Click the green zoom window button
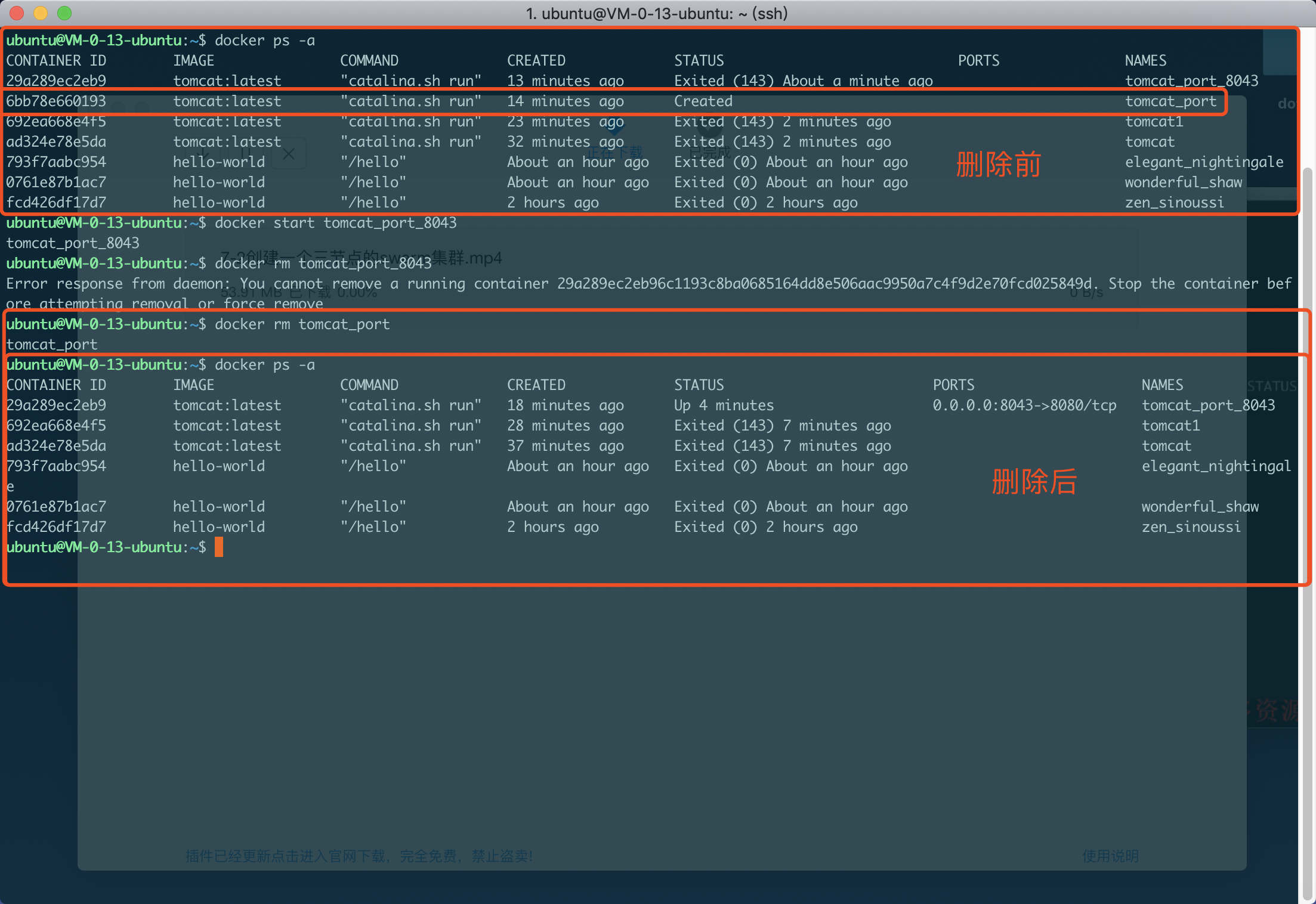The height and width of the screenshot is (904, 1316). pyautogui.click(x=64, y=13)
